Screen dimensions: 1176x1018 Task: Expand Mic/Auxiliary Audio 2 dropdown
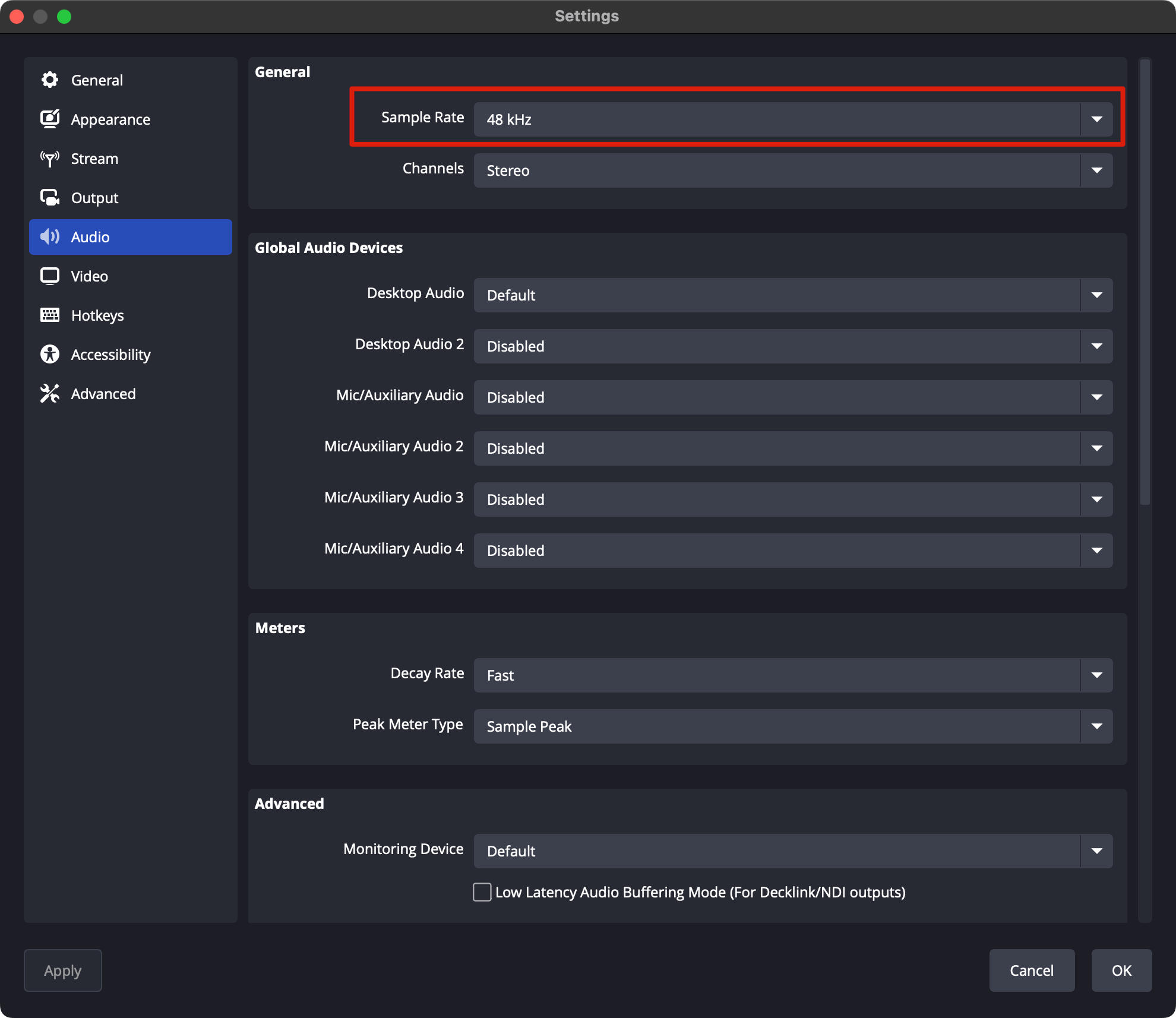tap(793, 448)
